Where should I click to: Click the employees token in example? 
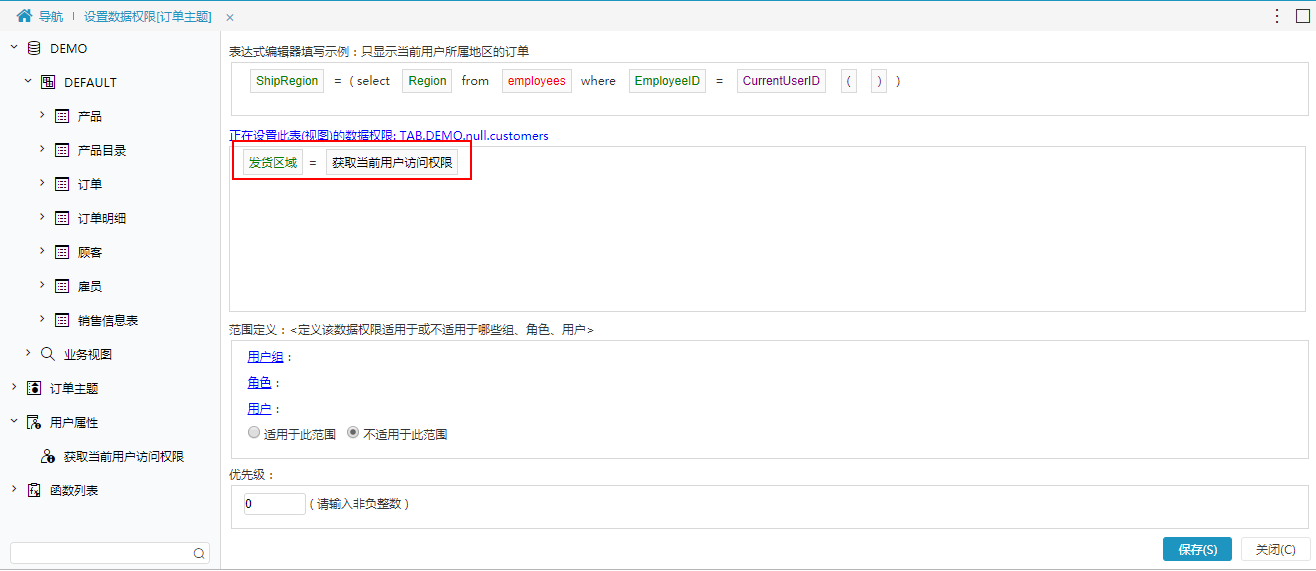537,81
